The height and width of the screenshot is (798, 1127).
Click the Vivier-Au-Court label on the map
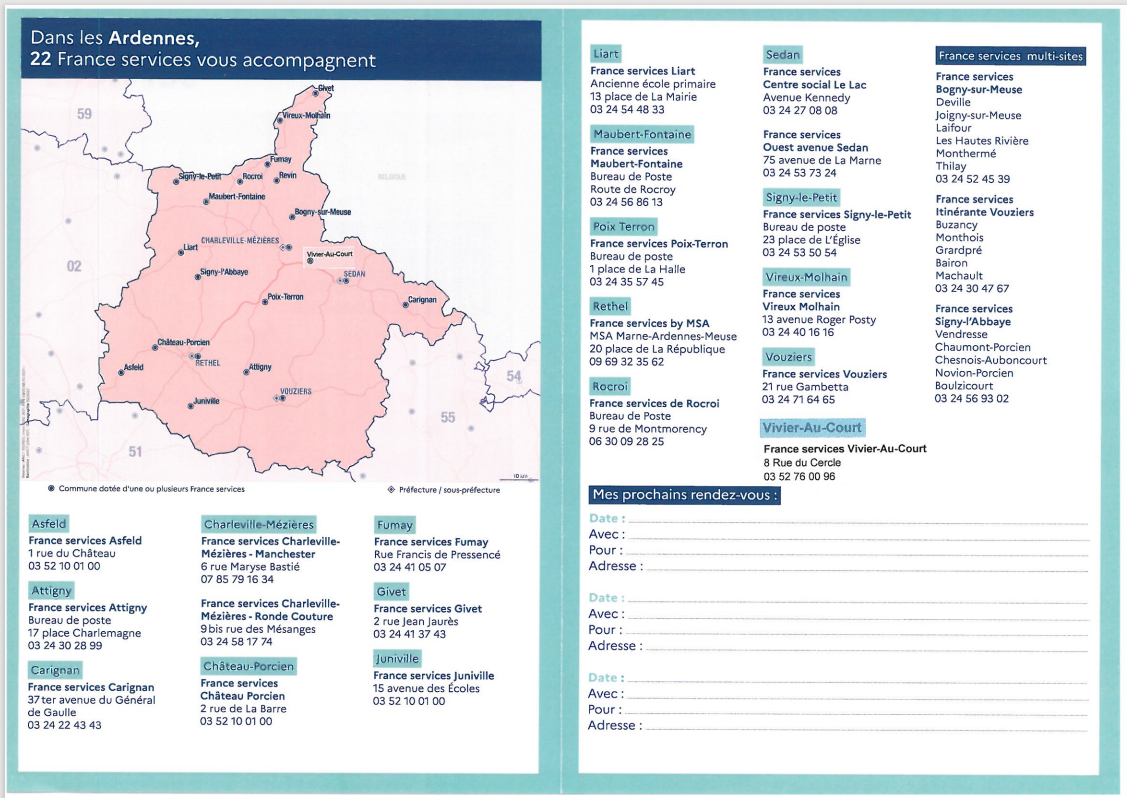[x=330, y=254]
